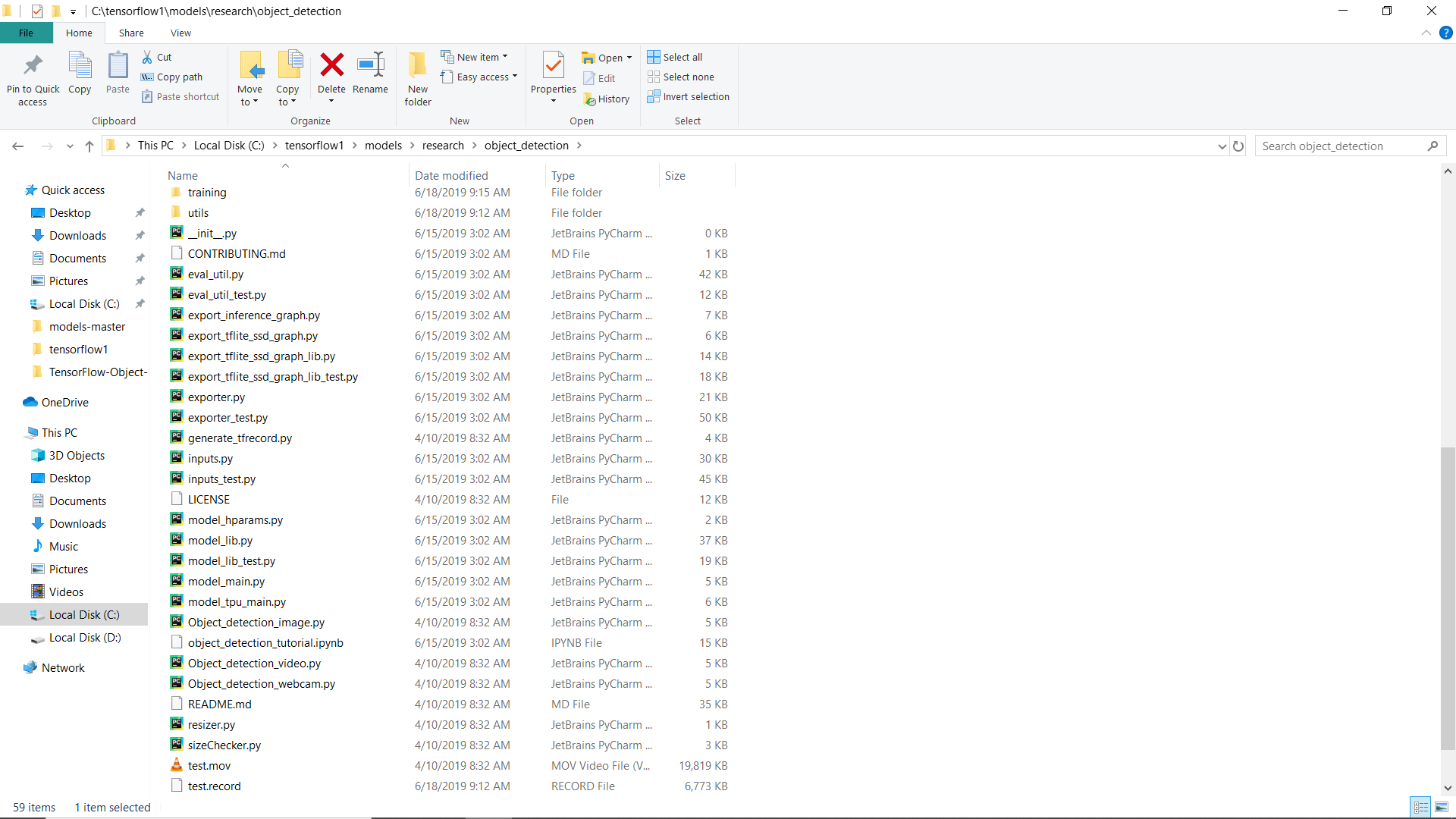The width and height of the screenshot is (1456, 819).
Task: Open the Share tab
Action: coord(131,33)
